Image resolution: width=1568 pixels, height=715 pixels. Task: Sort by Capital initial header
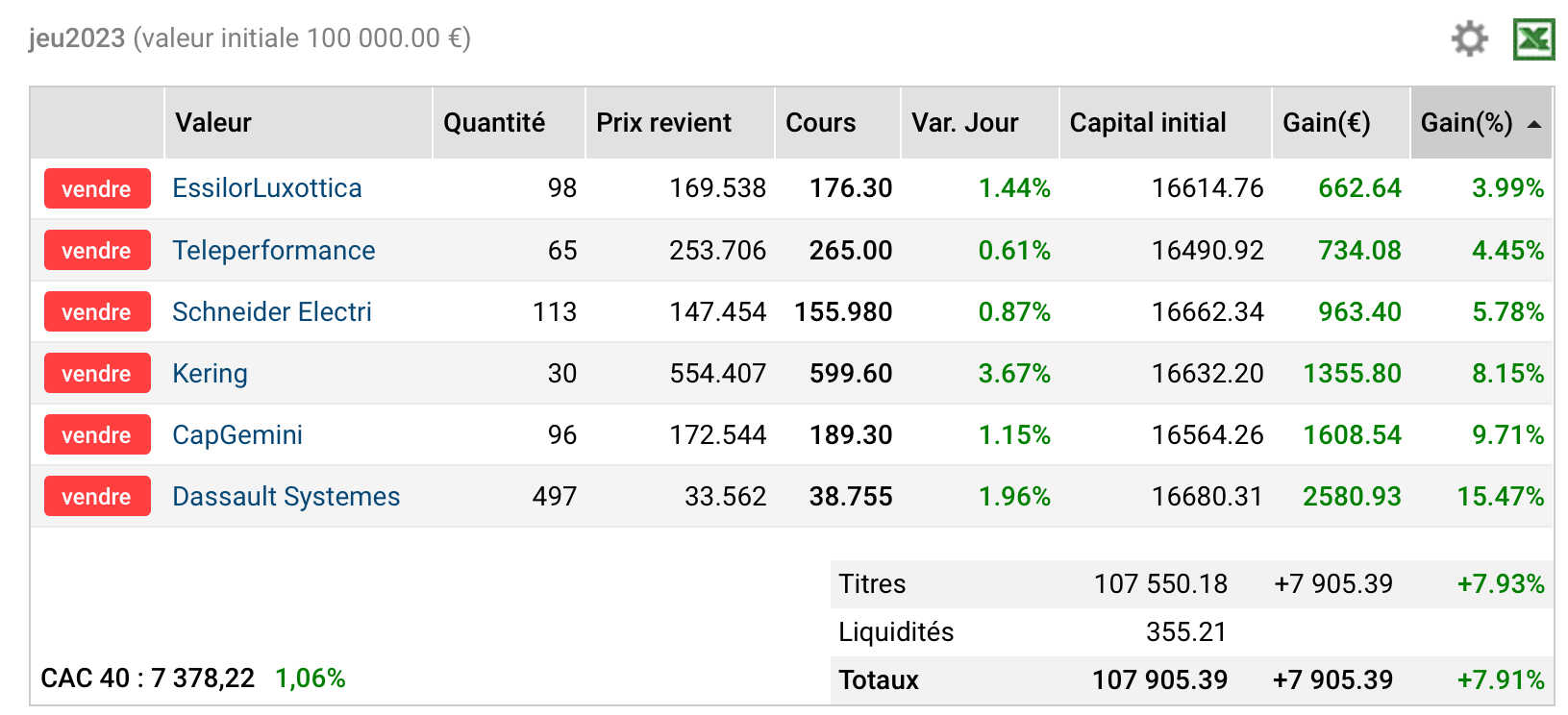click(1148, 123)
